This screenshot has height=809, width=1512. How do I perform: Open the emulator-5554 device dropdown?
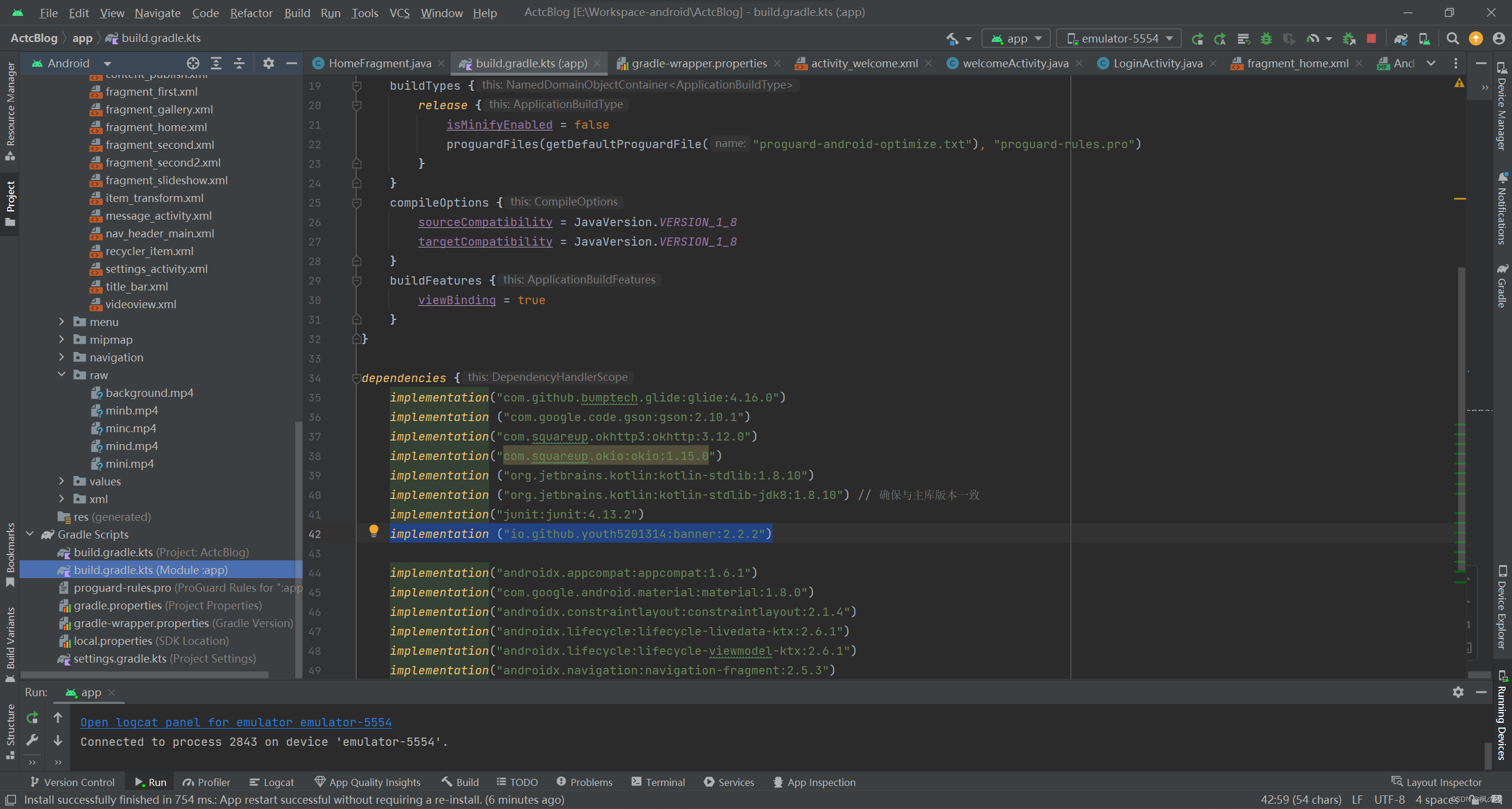tap(1119, 39)
